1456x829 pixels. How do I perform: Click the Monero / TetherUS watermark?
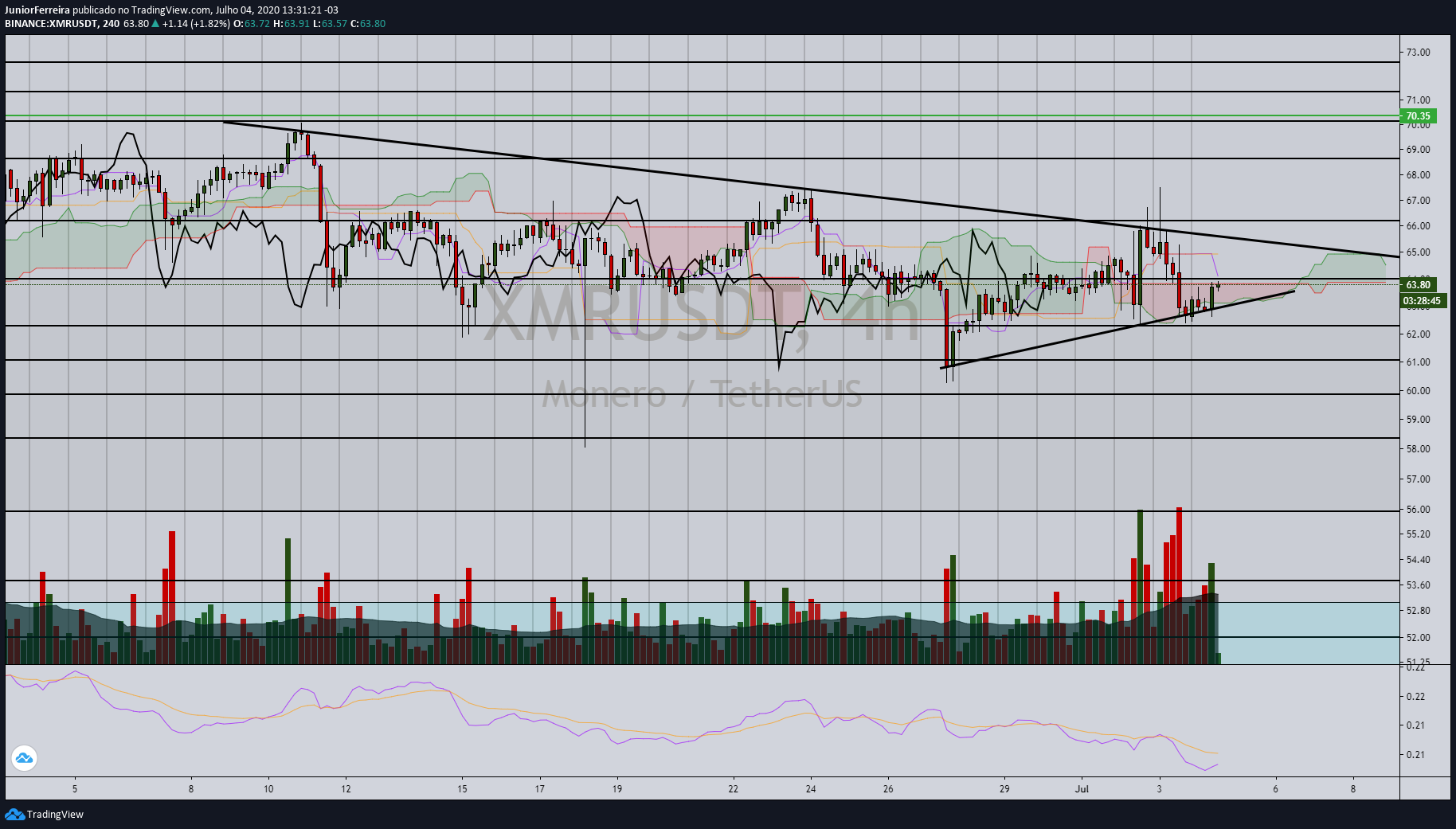click(x=702, y=394)
